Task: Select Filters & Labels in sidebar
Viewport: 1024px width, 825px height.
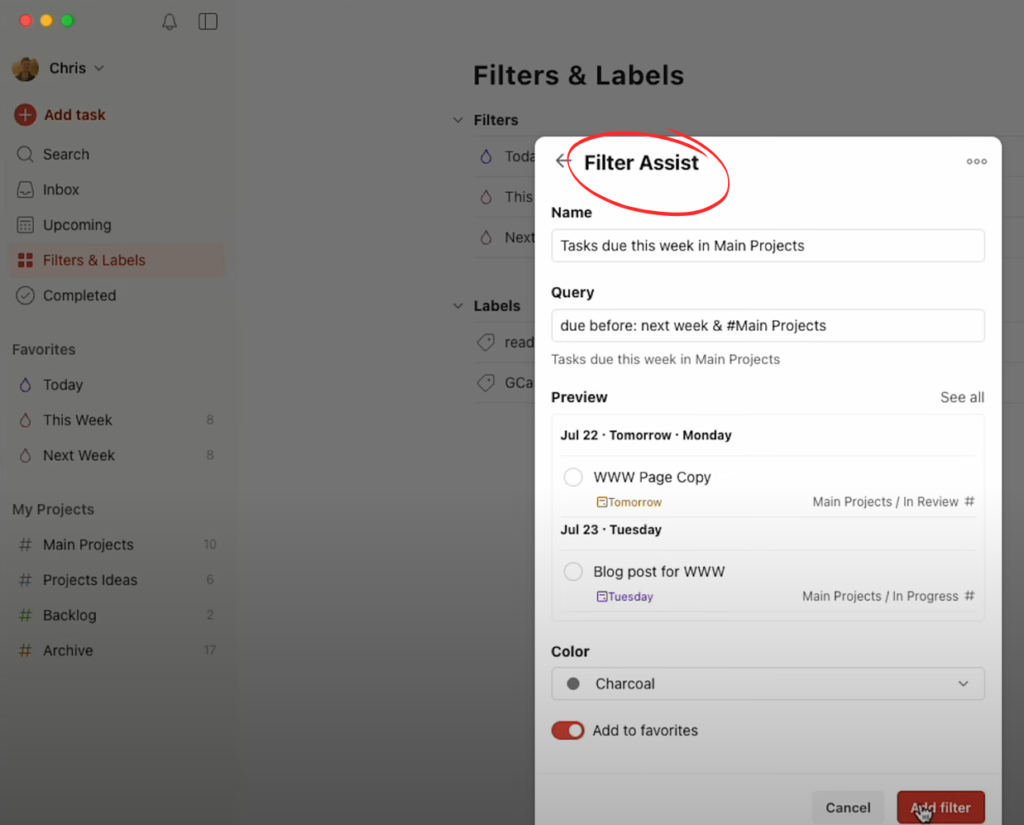Action: [117, 260]
